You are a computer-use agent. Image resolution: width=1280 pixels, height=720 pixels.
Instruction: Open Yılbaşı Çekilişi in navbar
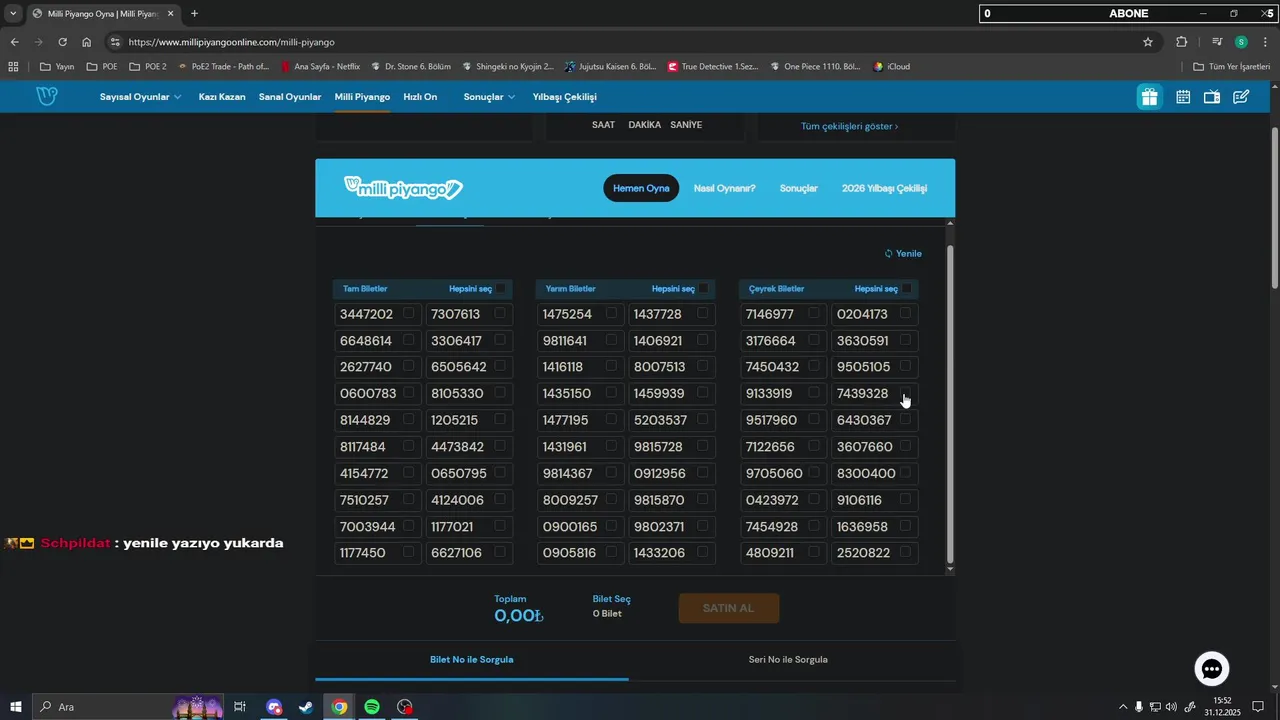(x=565, y=97)
